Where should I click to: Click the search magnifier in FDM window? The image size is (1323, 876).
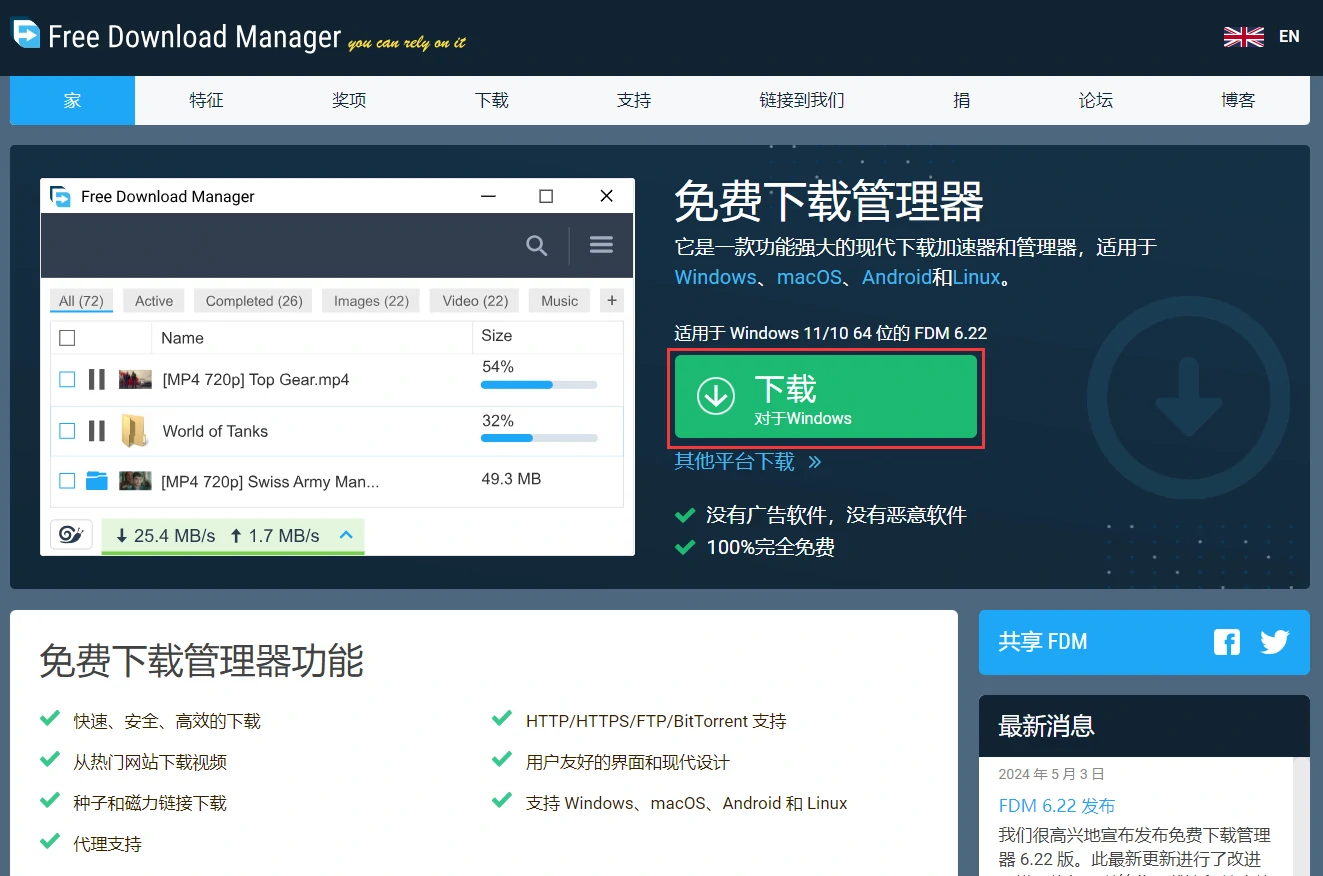coord(537,245)
